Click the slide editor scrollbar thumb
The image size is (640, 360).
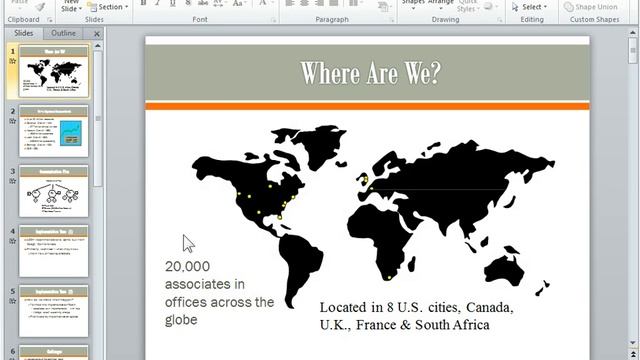(633, 51)
